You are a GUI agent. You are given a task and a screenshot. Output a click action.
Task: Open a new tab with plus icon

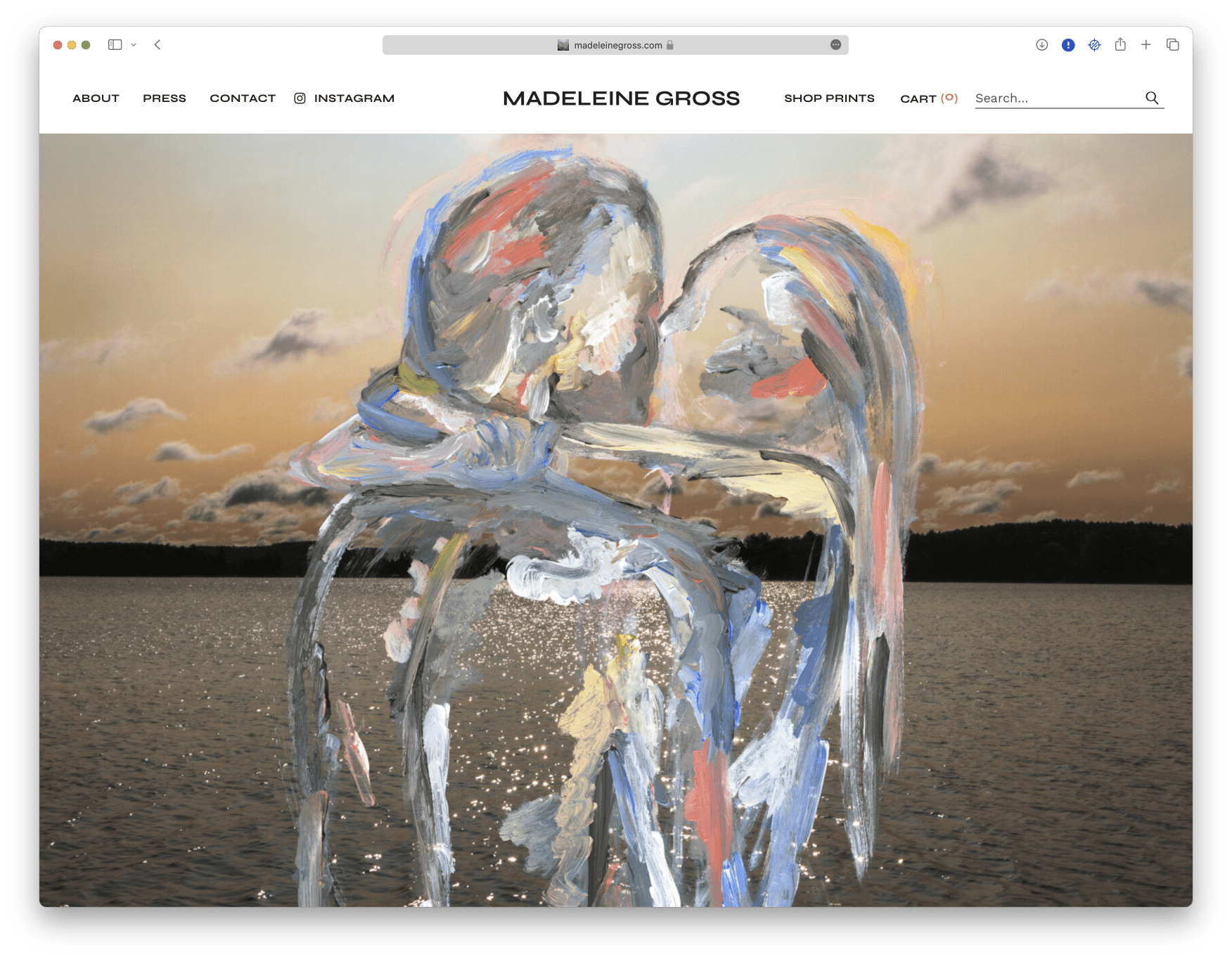[1146, 45]
